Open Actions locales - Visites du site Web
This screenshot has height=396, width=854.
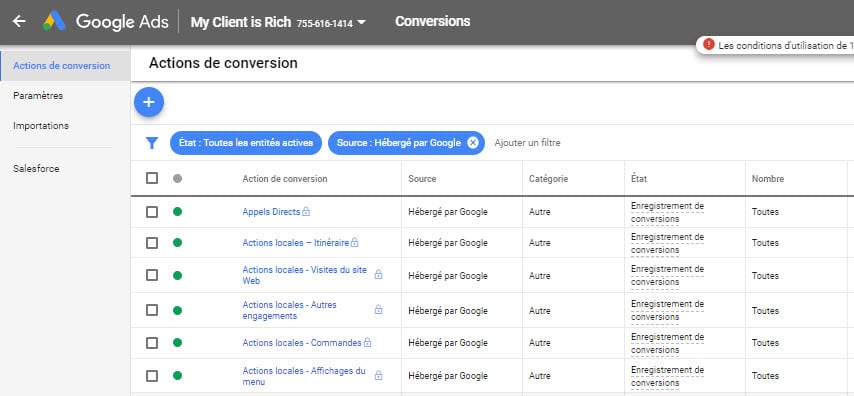[x=304, y=276]
